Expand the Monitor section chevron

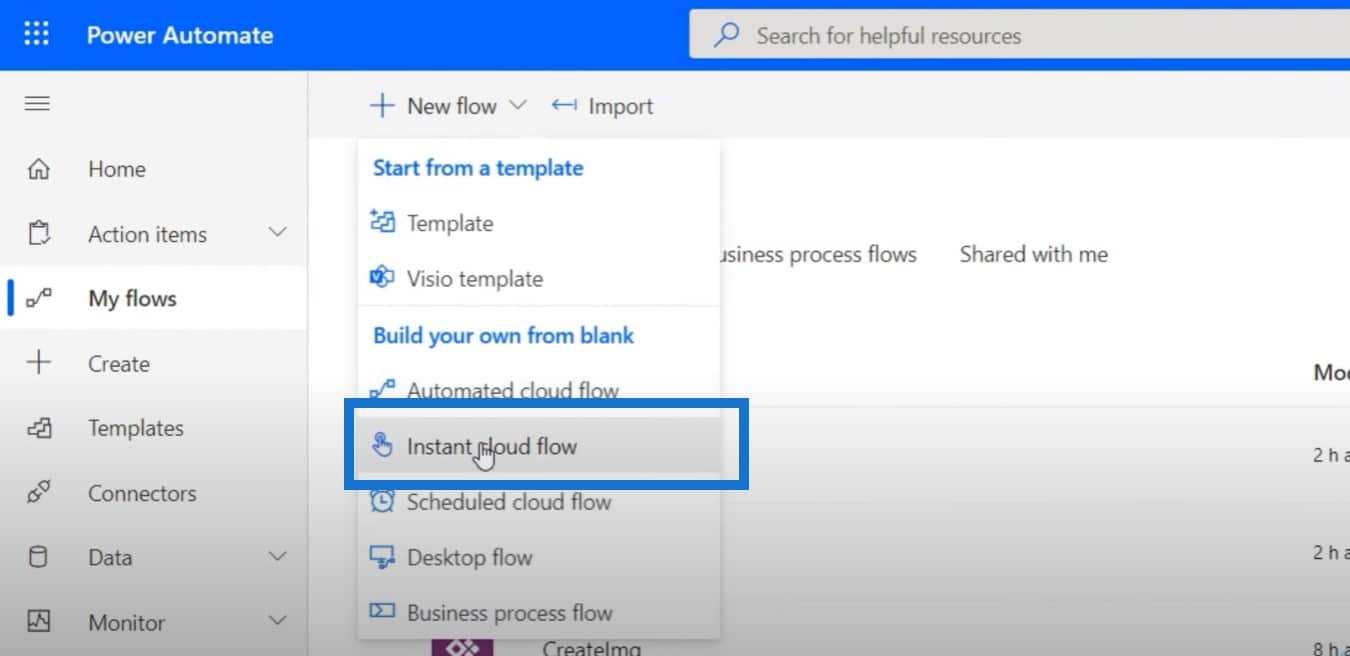pos(278,621)
